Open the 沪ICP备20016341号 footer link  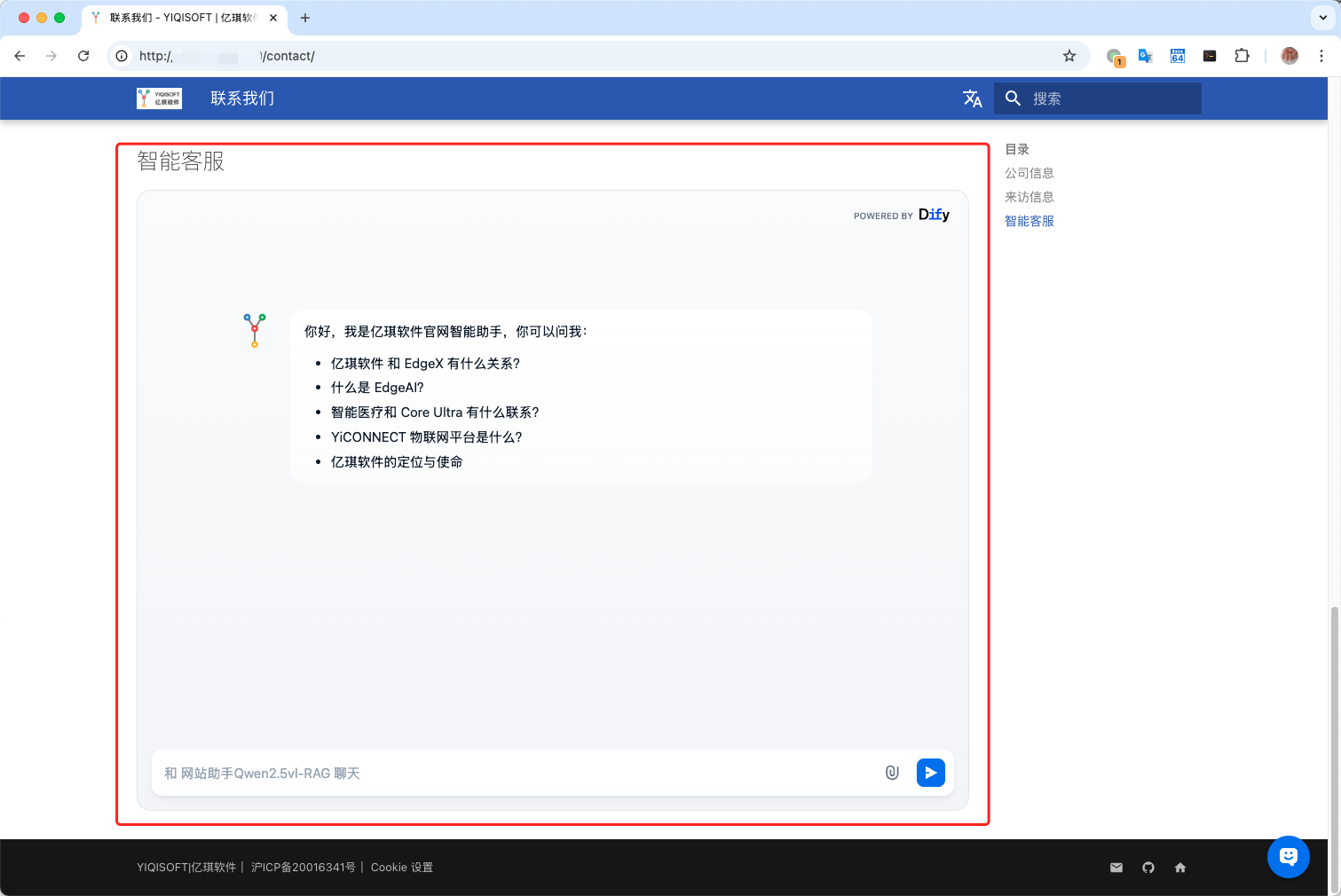click(303, 868)
